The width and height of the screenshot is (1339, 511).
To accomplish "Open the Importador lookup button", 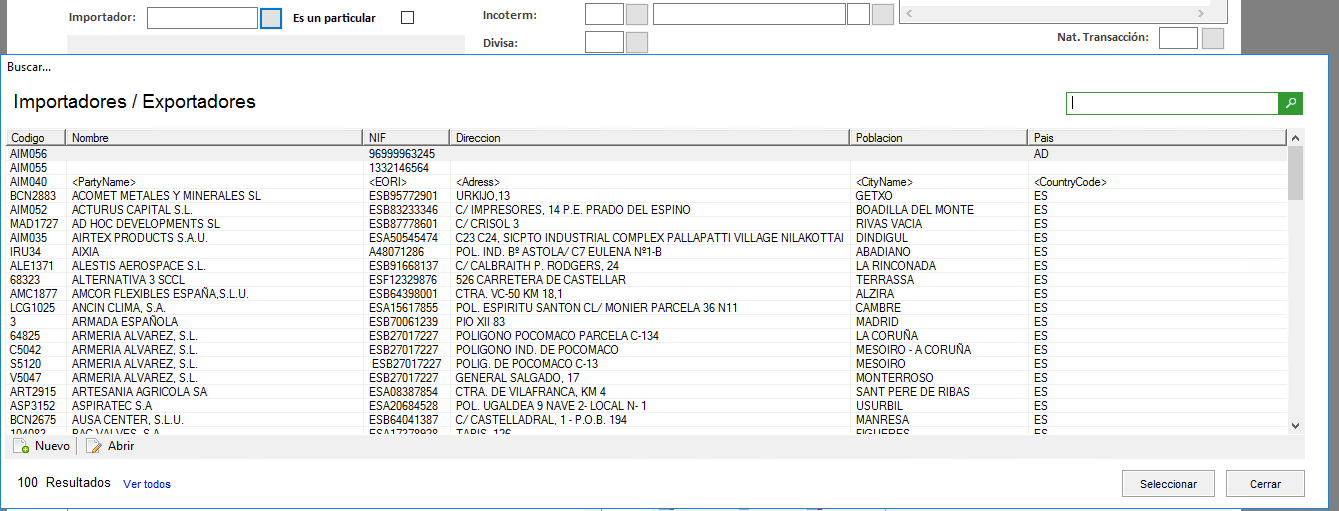I will (271, 18).
